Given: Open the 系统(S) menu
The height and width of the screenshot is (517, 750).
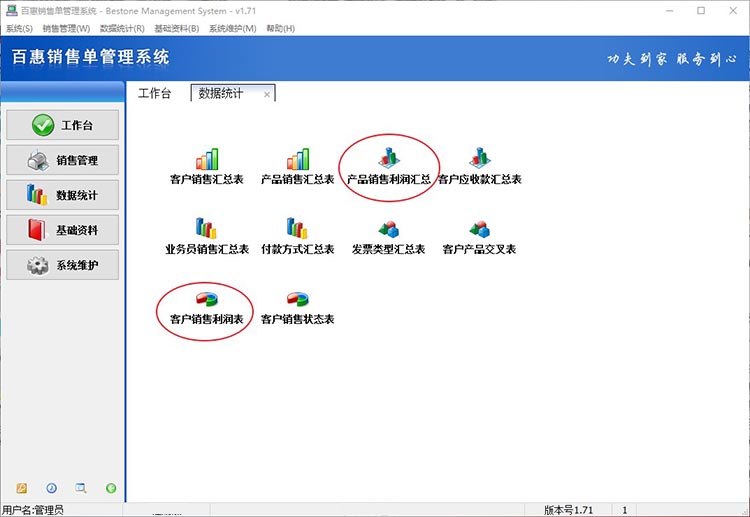Looking at the screenshot, I should pyautogui.click(x=19, y=28).
